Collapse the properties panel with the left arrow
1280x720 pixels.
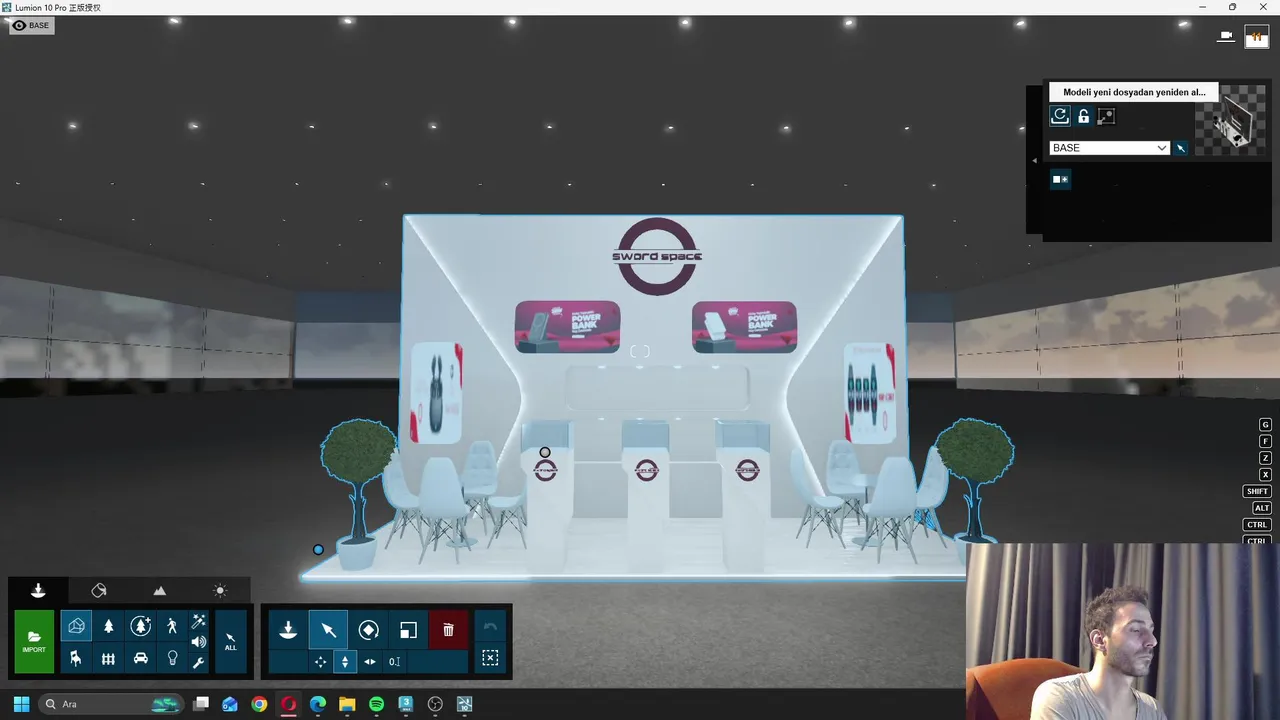click(1035, 160)
